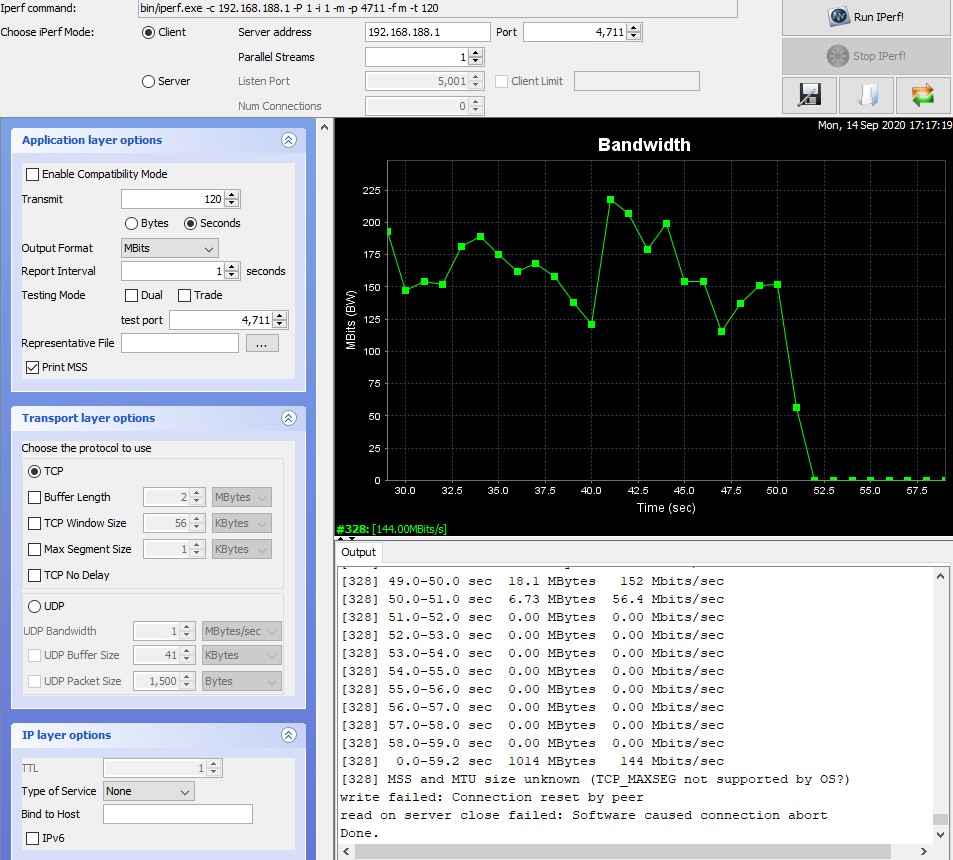Switch to the Output tab
The width and height of the screenshot is (953, 860).
click(359, 552)
